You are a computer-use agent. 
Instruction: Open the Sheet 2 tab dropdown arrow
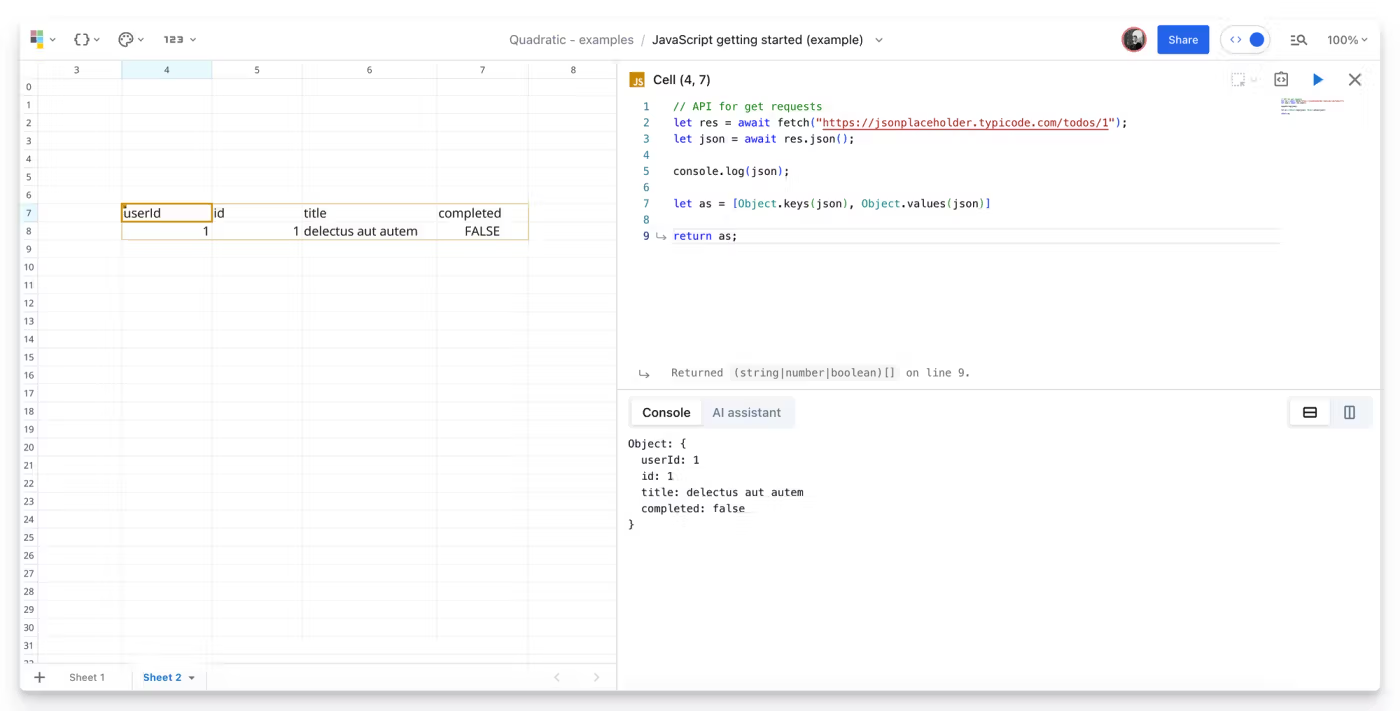click(192, 678)
